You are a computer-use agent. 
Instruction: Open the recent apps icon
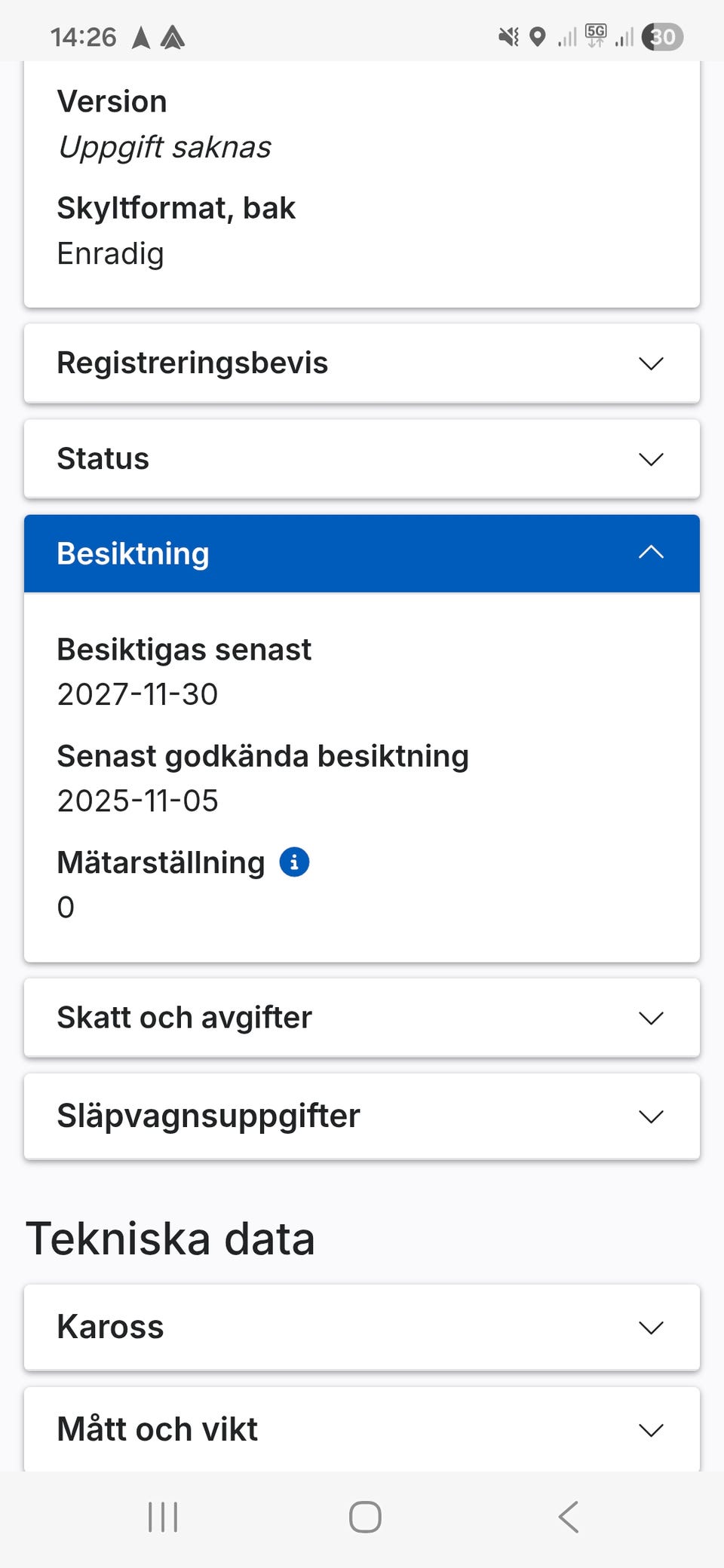pos(163,1517)
